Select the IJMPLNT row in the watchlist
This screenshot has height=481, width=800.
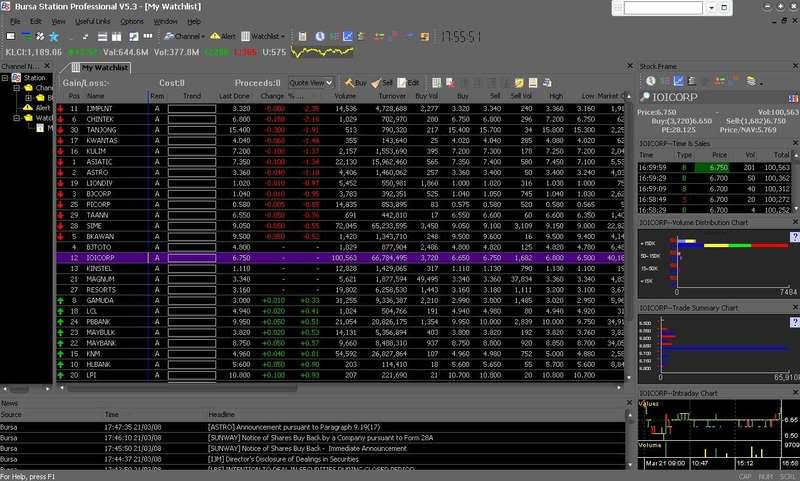(340, 109)
